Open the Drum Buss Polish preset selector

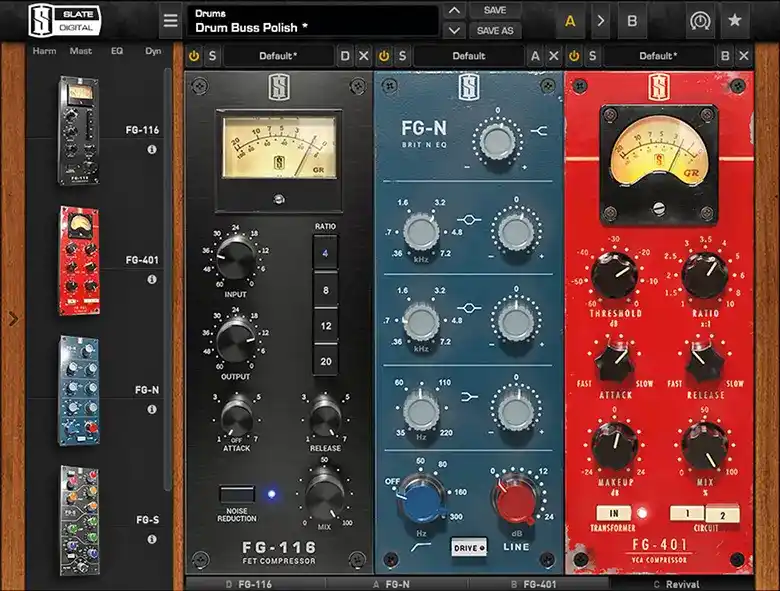point(313,21)
